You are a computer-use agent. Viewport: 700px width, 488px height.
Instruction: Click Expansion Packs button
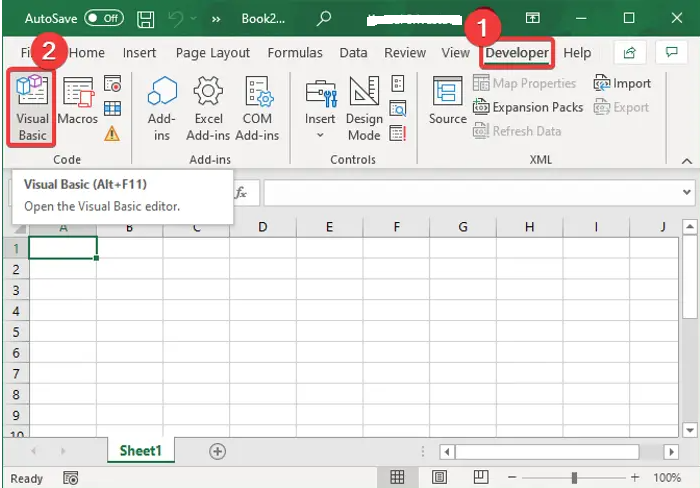(x=527, y=107)
